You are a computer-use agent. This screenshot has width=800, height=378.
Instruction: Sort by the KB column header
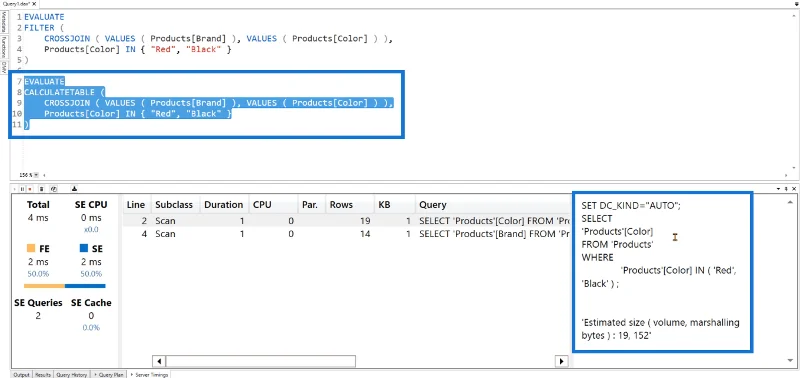394,205
